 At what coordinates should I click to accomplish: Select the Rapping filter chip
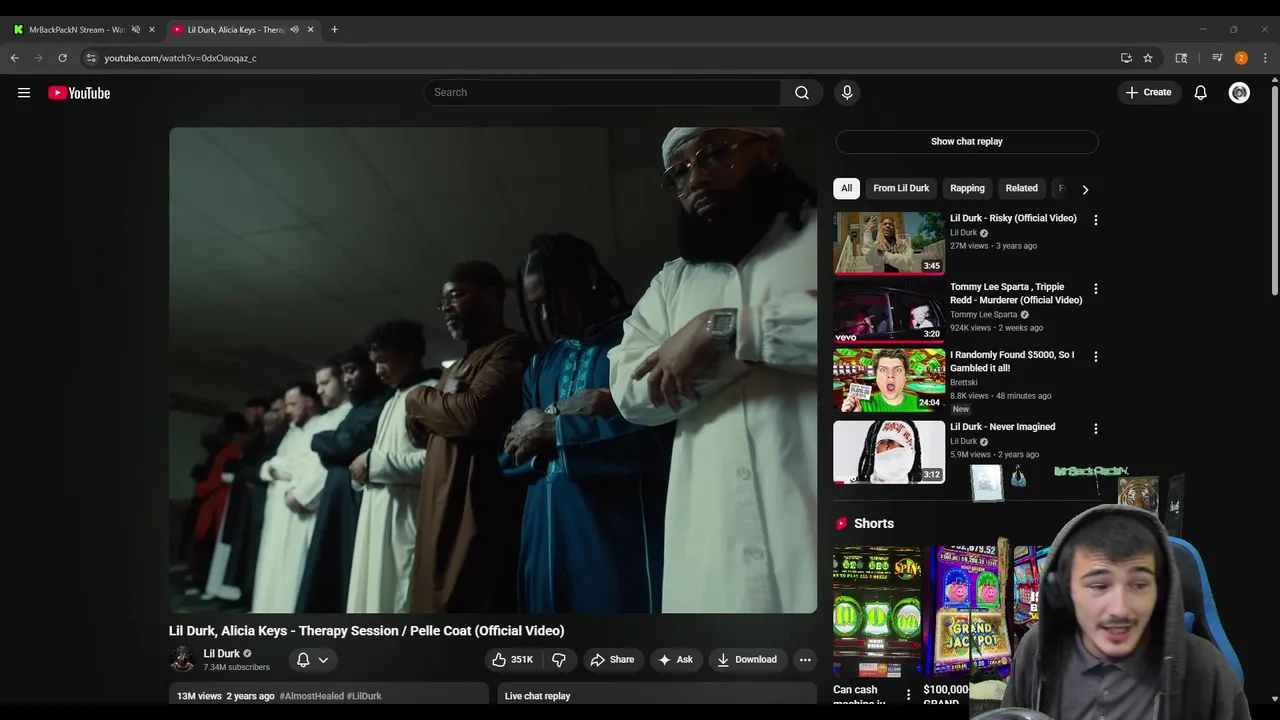967,188
